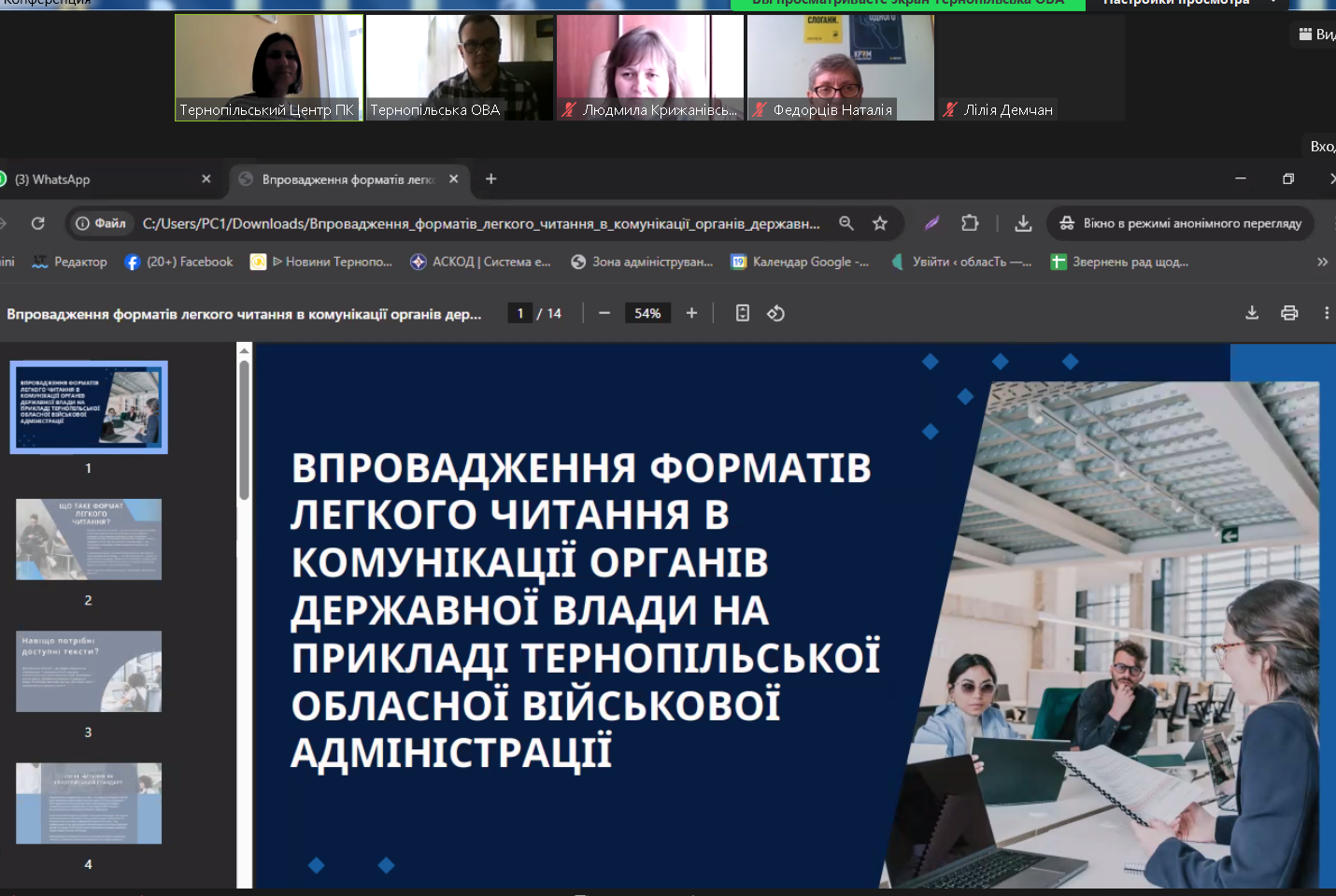Open a new browser tab
Screen dimensions: 1336x896
[490, 179]
